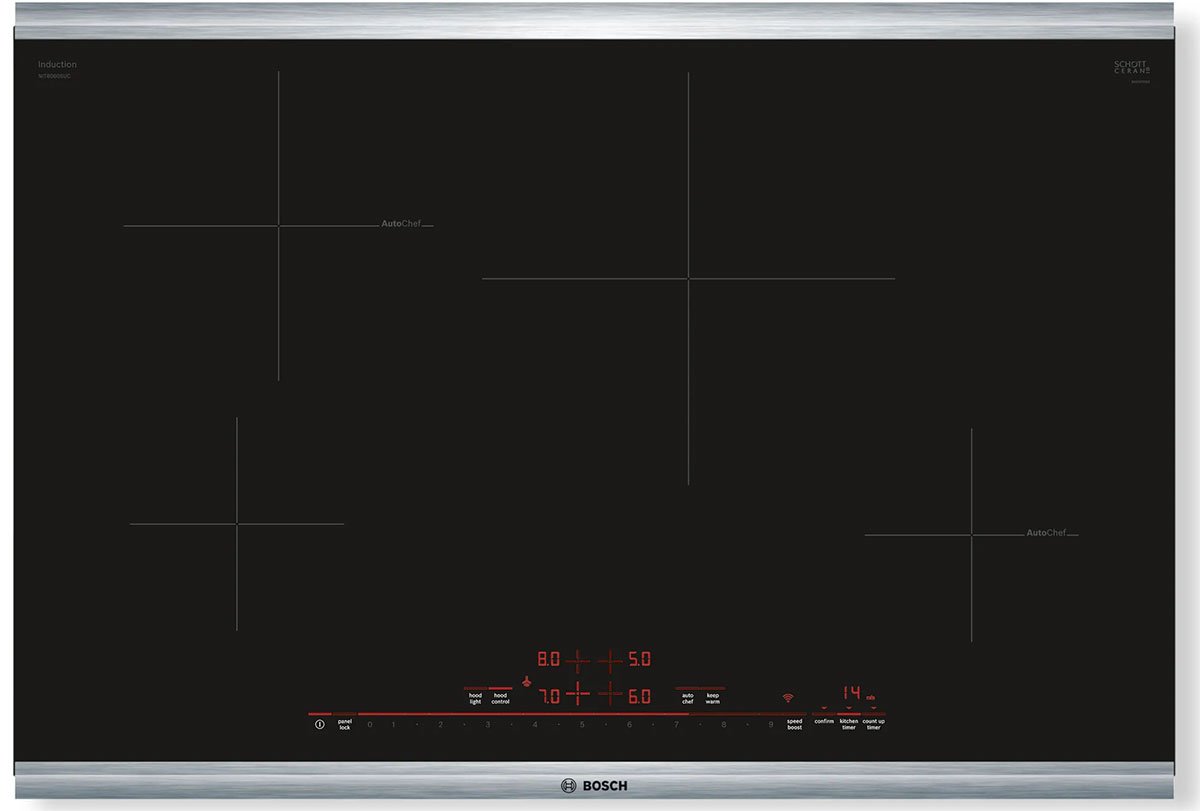Select the bottom-right burner cross icon
1200x811 pixels.
point(610,695)
